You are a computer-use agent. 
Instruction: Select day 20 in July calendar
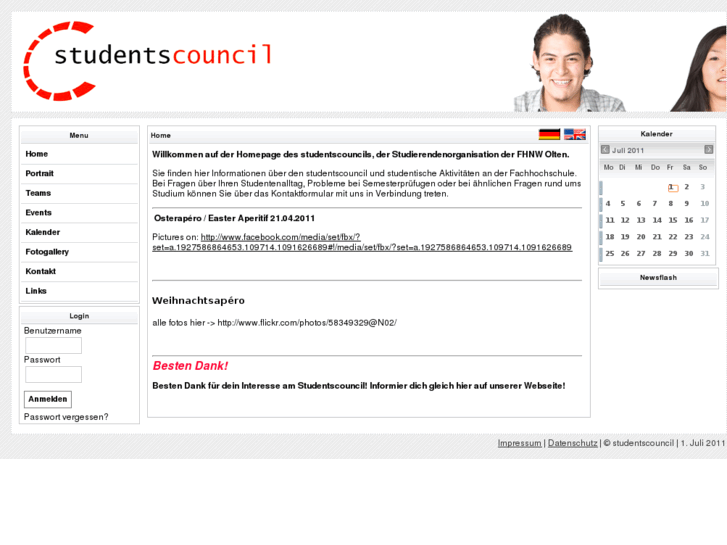[641, 237]
